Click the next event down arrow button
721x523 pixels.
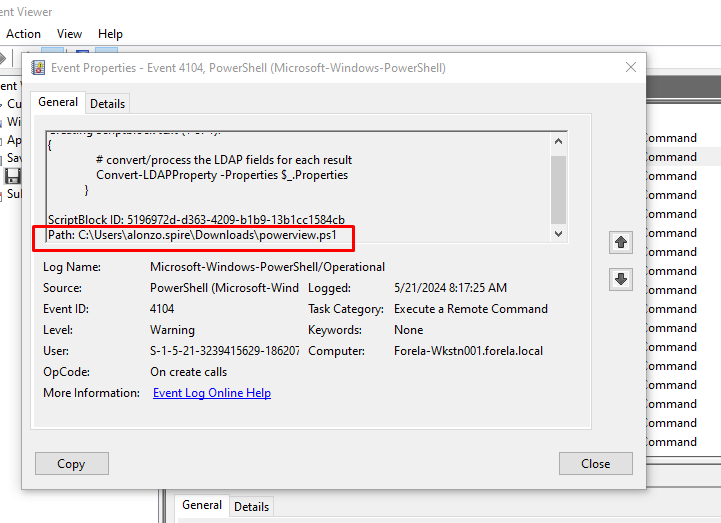(621, 280)
